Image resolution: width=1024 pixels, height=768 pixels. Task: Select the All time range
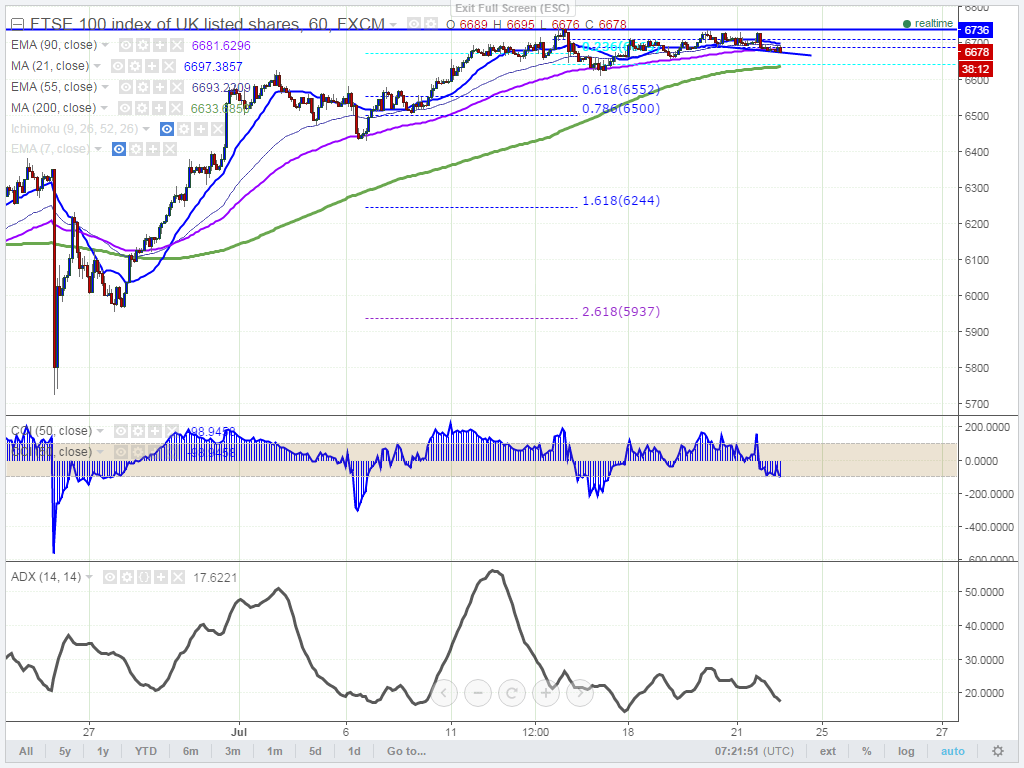[26, 751]
